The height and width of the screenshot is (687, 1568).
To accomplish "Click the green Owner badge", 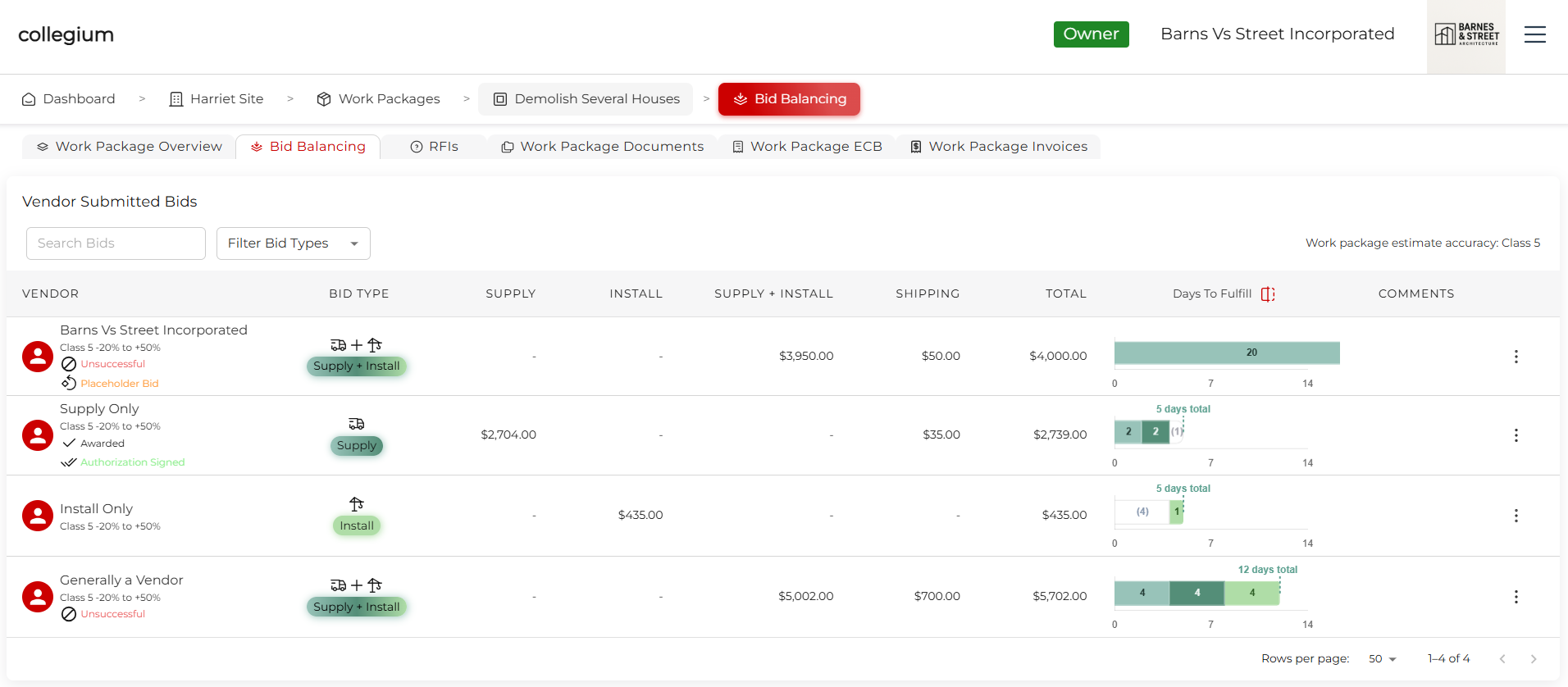I will click(1091, 34).
